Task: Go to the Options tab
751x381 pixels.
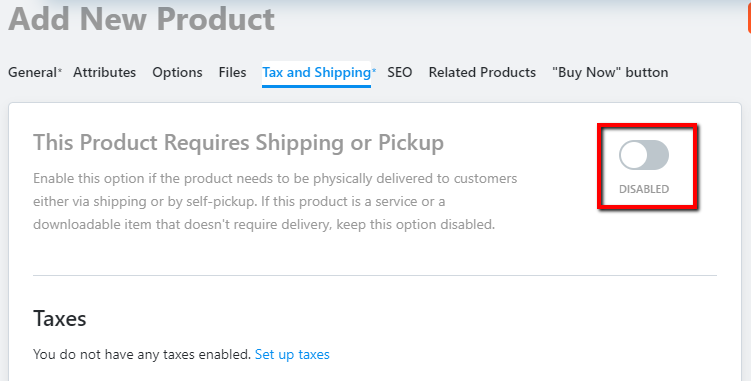Action: click(x=177, y=72)
